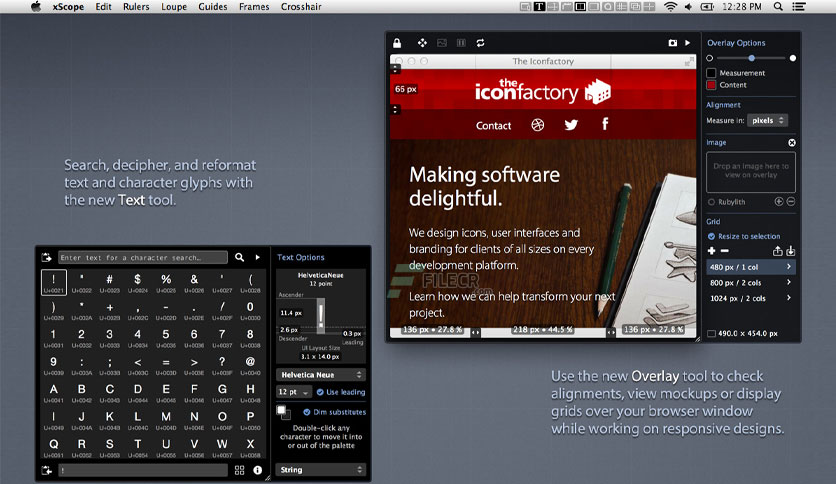
Task: Click the Facebook icon on Iconfactory page
Action: [605, 124]
